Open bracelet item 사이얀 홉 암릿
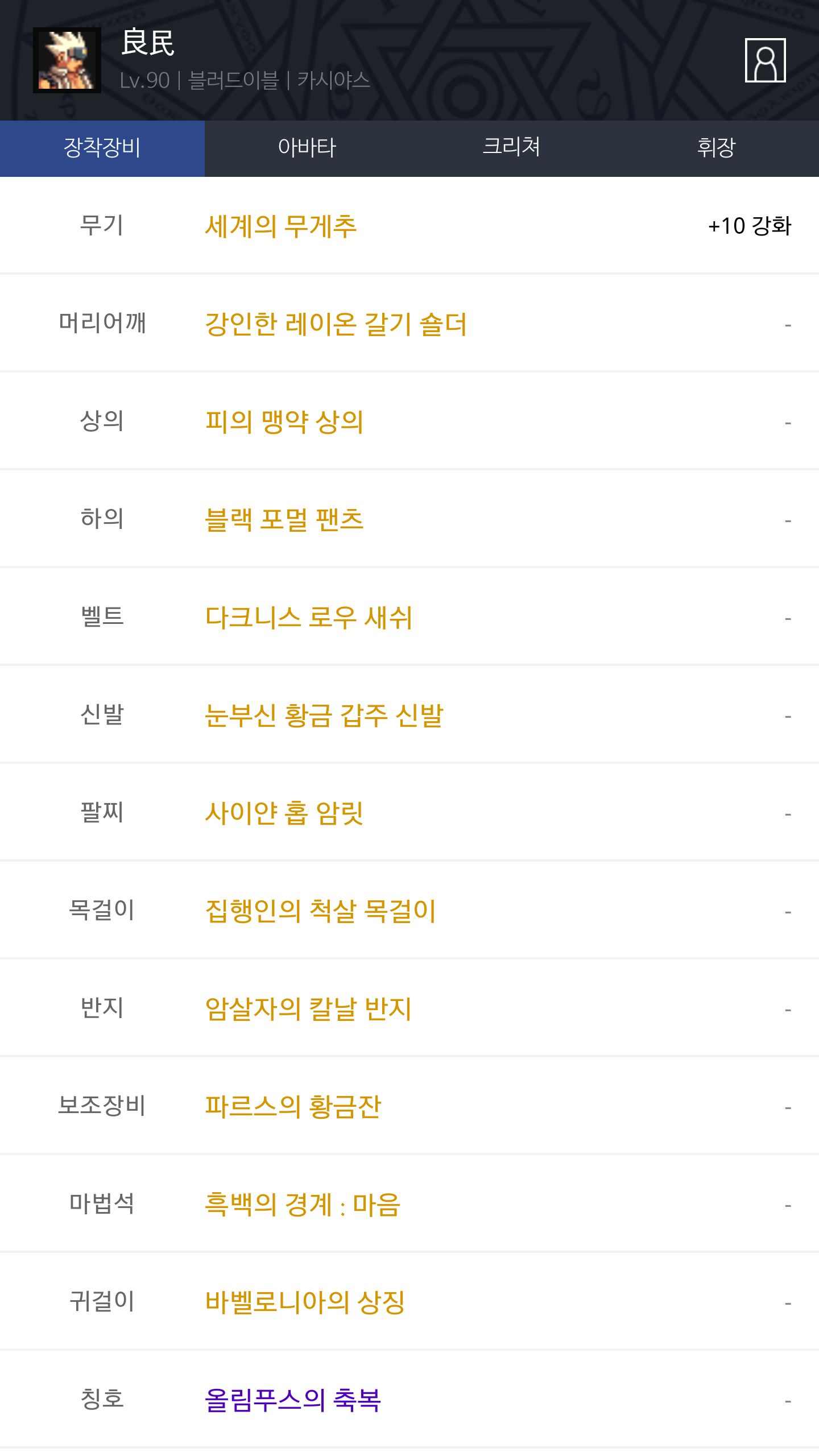 click(x=284, y=813)
